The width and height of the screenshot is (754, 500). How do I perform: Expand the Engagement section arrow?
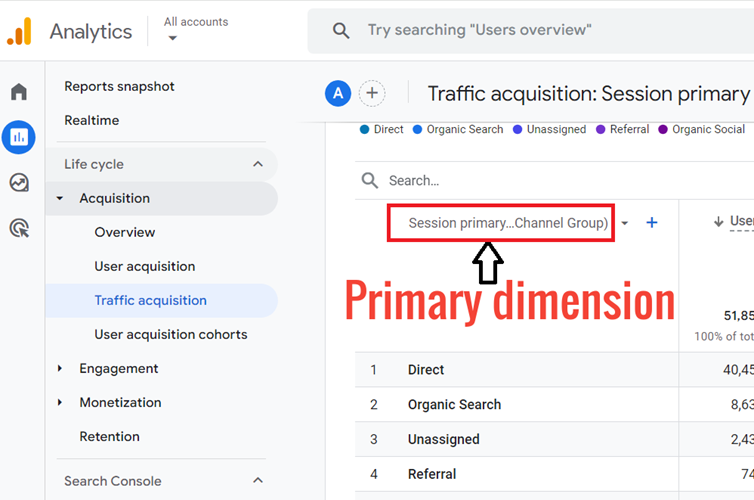[x=60, y=368]
